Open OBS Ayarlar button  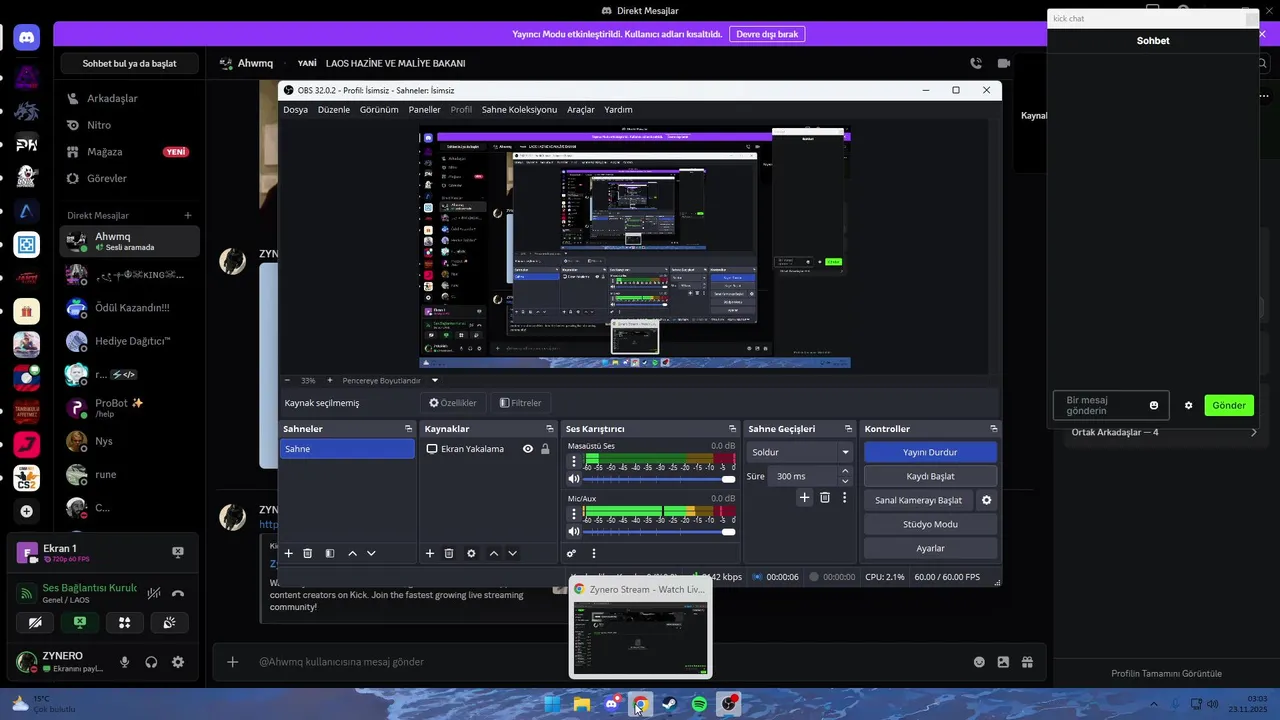[x=930, y=548]
